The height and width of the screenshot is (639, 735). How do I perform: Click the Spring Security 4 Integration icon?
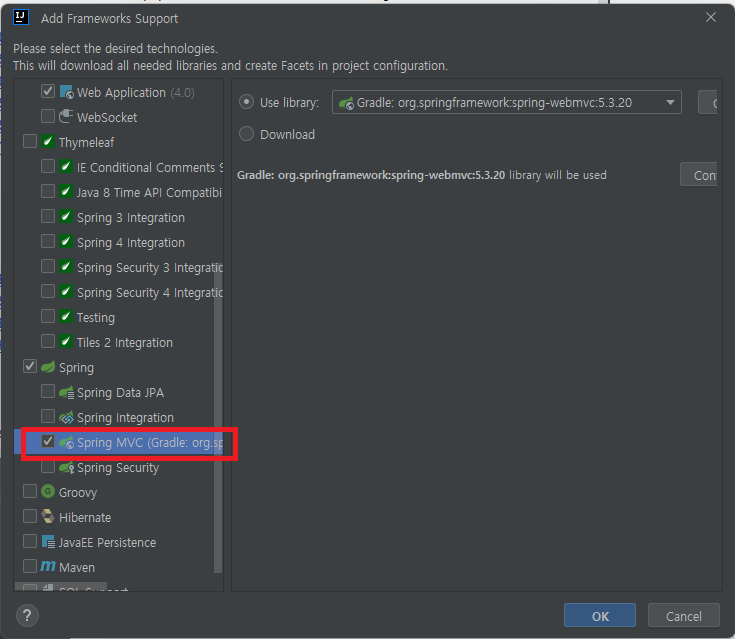coord(66,292)
